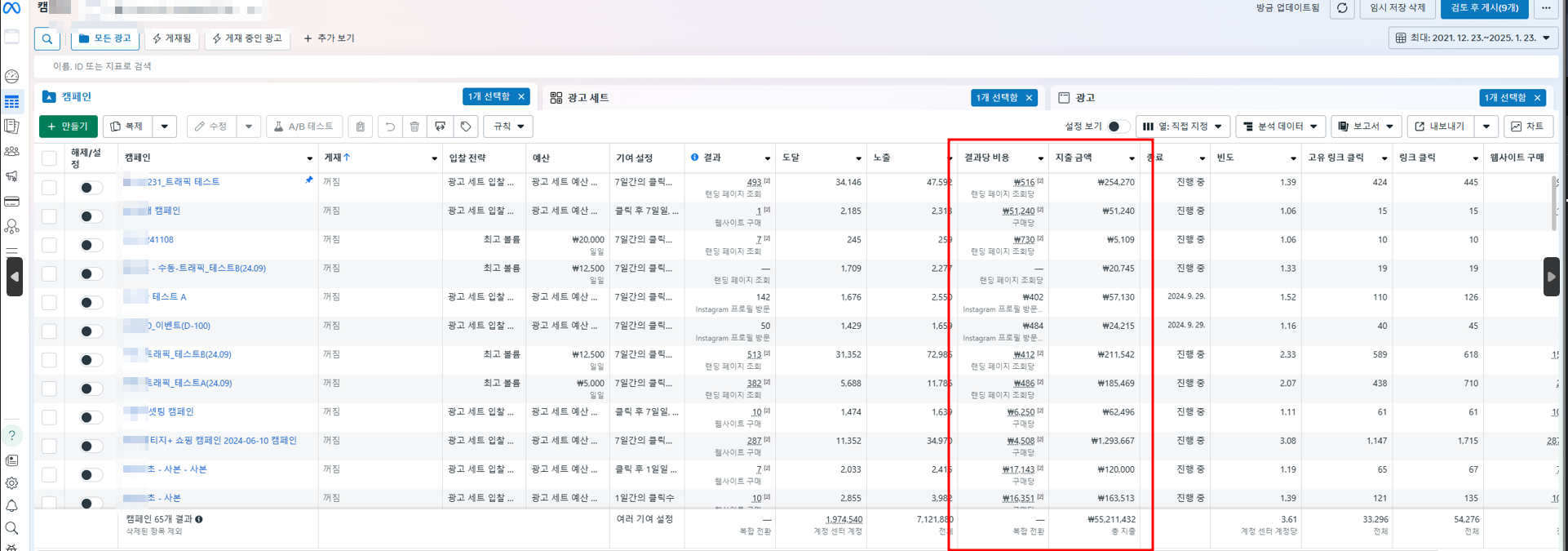Open the billing card icon in sidebar
Screen dimensions: 1568x551
click(12, 202)
